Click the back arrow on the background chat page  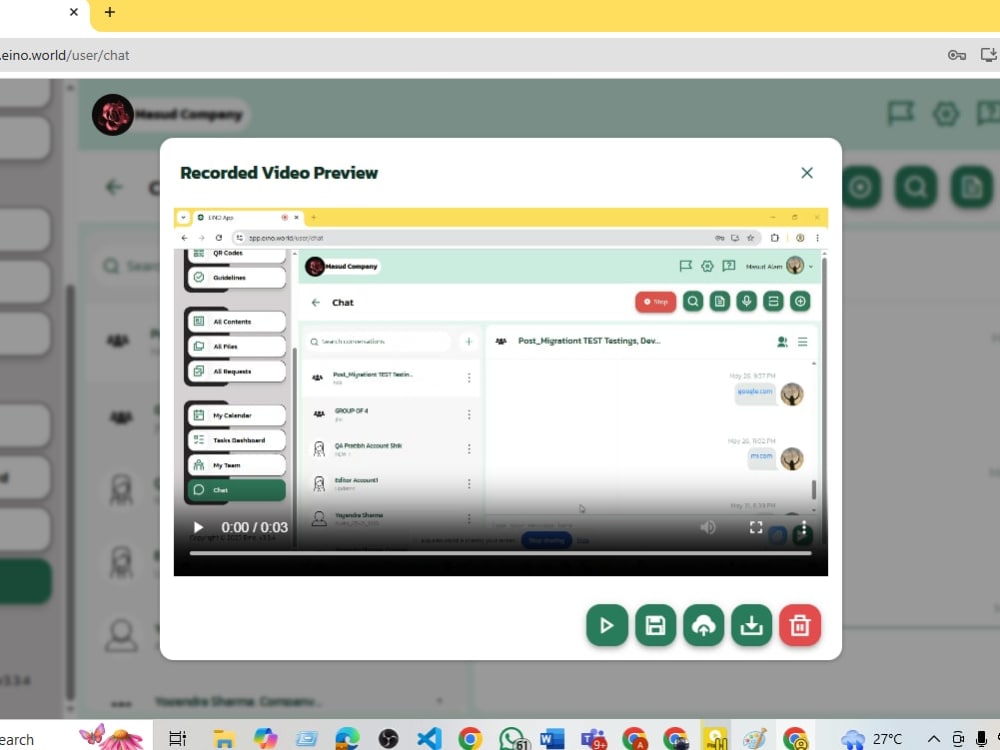pos(114,187)
